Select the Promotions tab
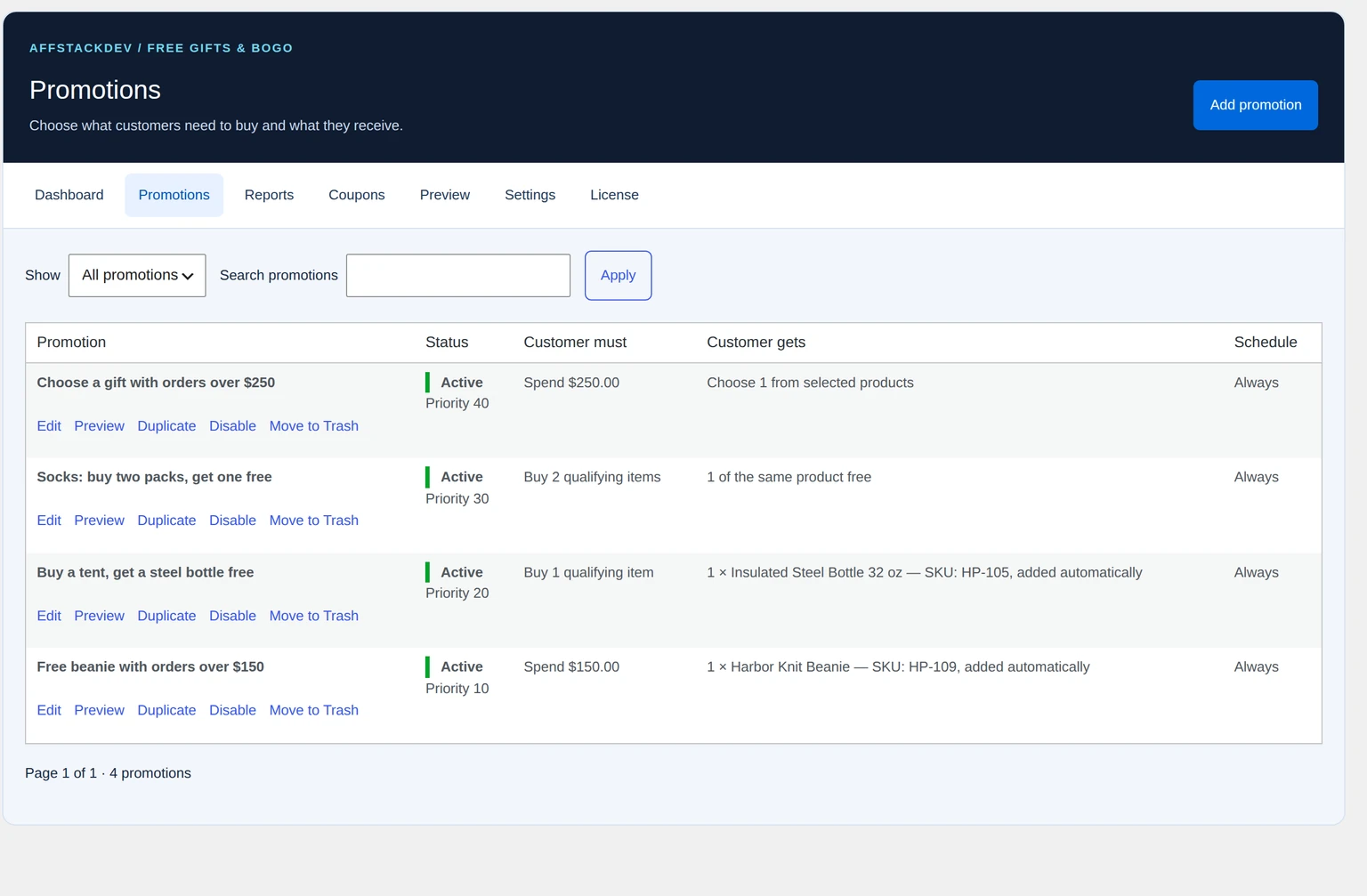 pos(174,195)
